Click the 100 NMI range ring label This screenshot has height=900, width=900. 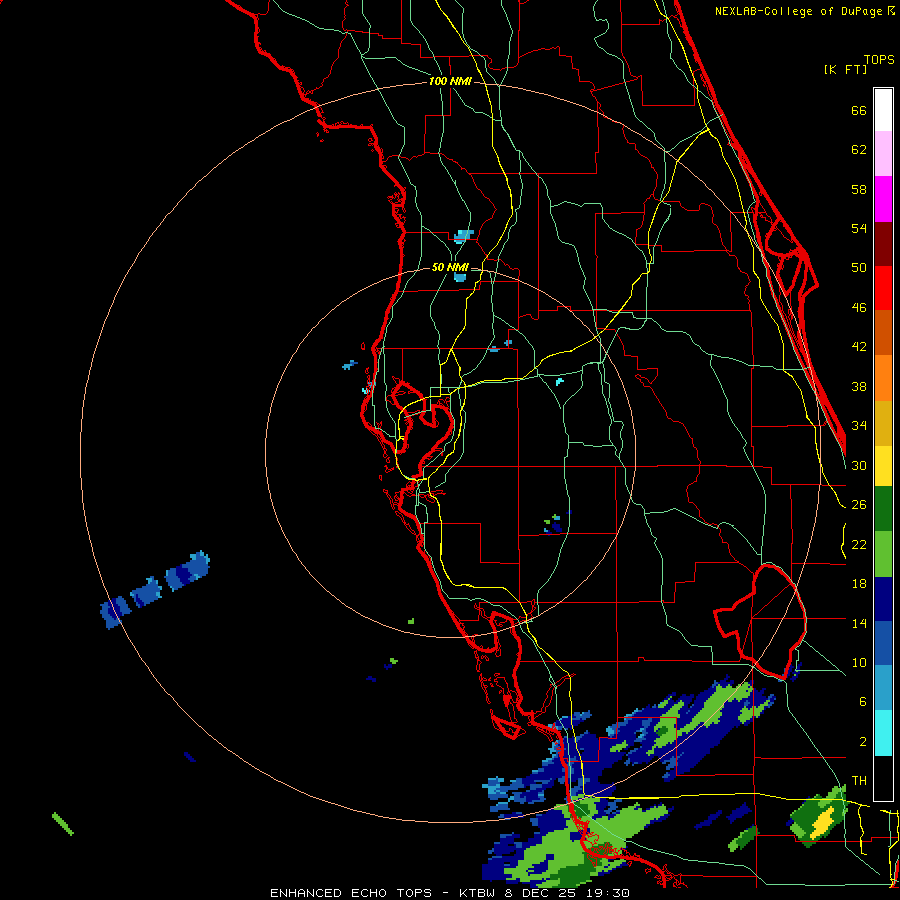(x=450, y=82)
